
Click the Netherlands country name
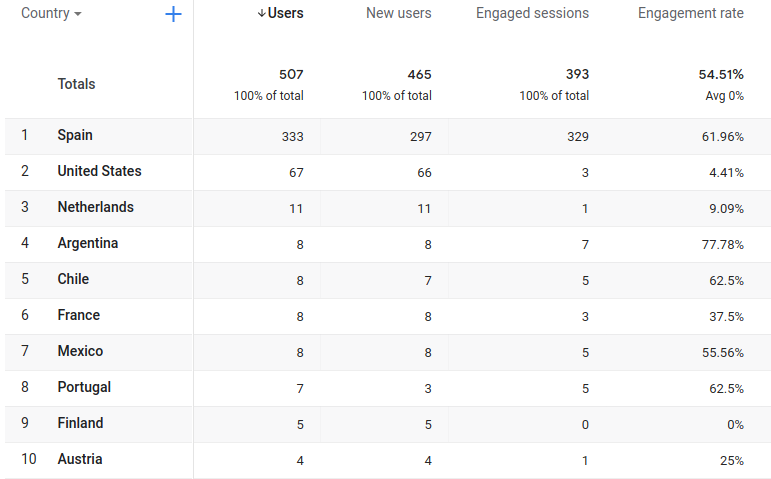[x=95, y=208]
